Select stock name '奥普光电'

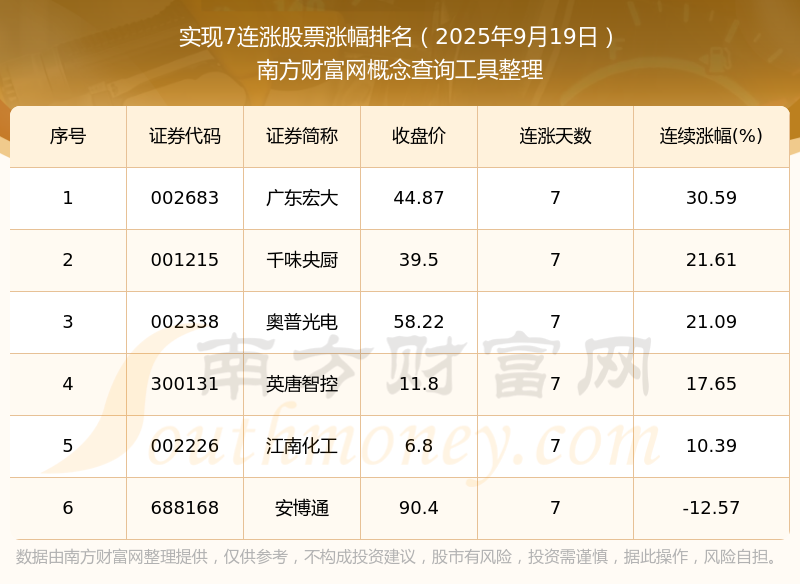(302, 322)
